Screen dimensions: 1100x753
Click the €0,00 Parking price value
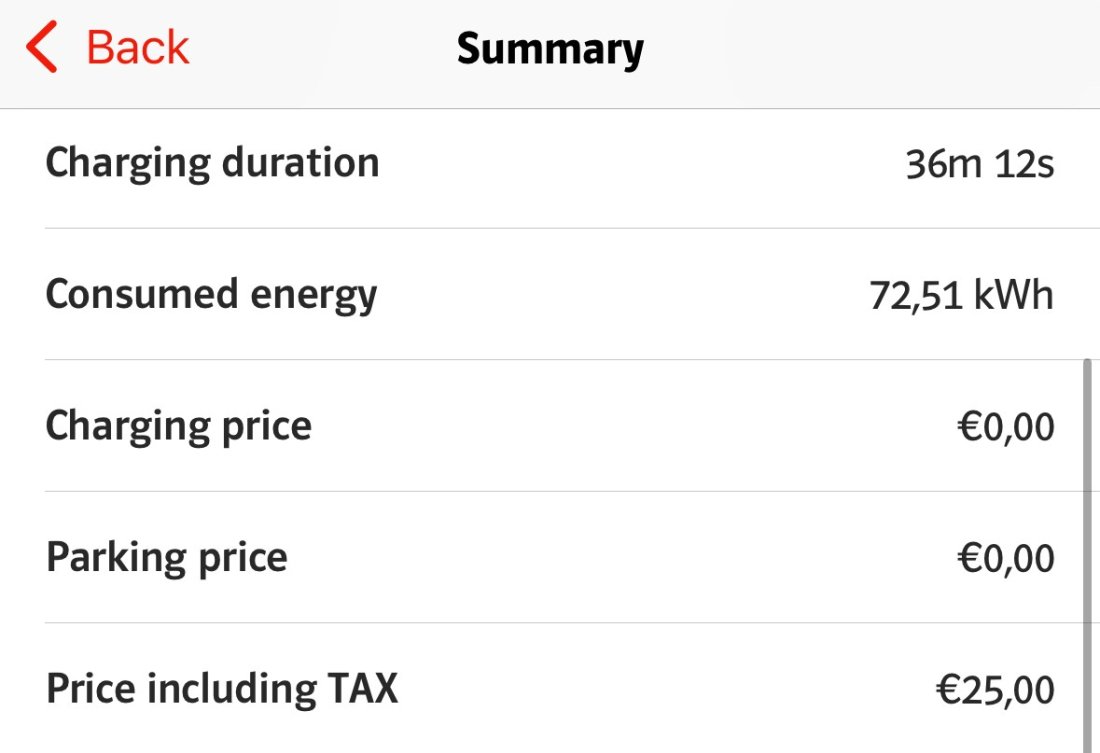tap(1005, 558)
